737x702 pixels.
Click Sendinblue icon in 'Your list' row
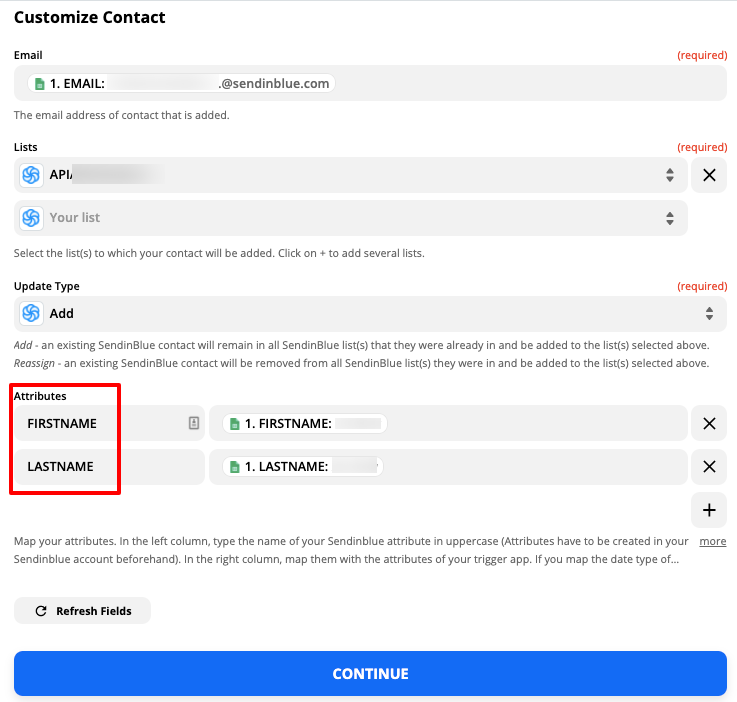coord(31,218)
